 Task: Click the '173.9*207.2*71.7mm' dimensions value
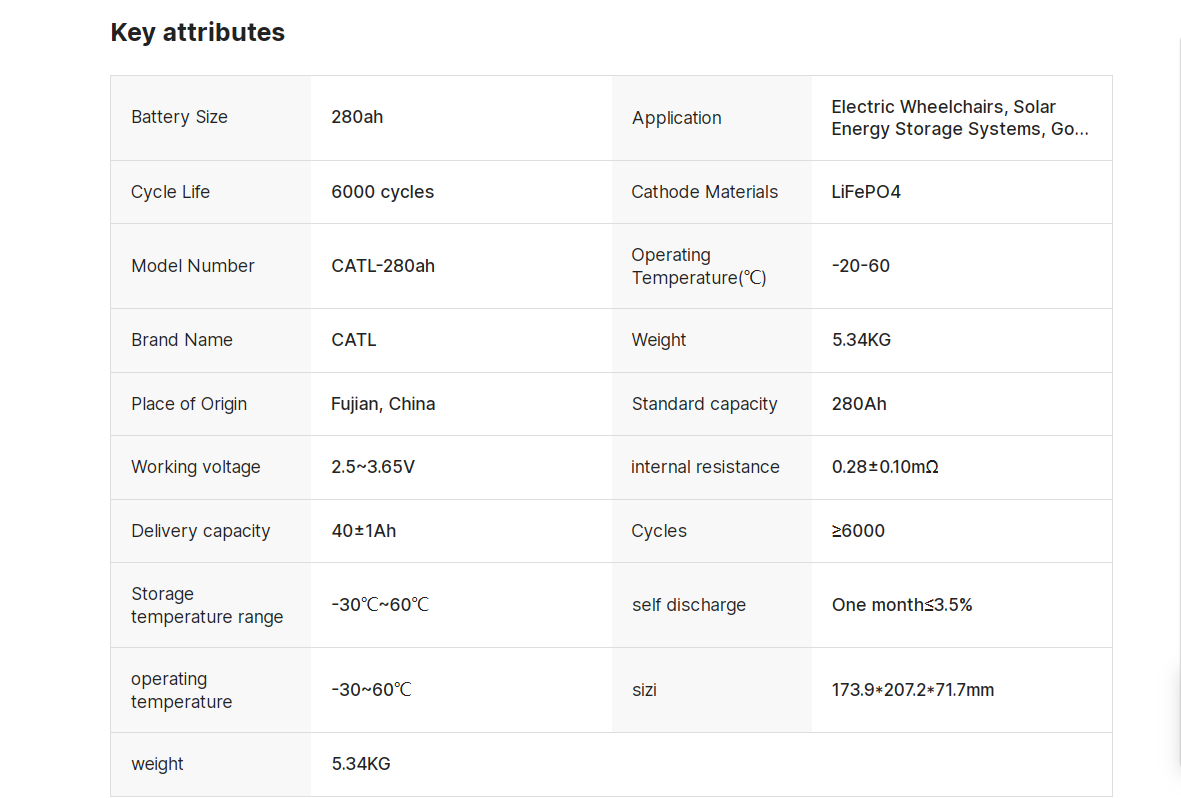[x=913, y=690]
